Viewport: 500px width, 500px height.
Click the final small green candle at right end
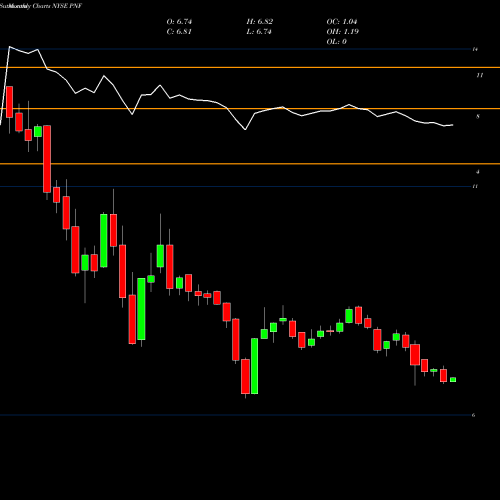tap(453, 380)
